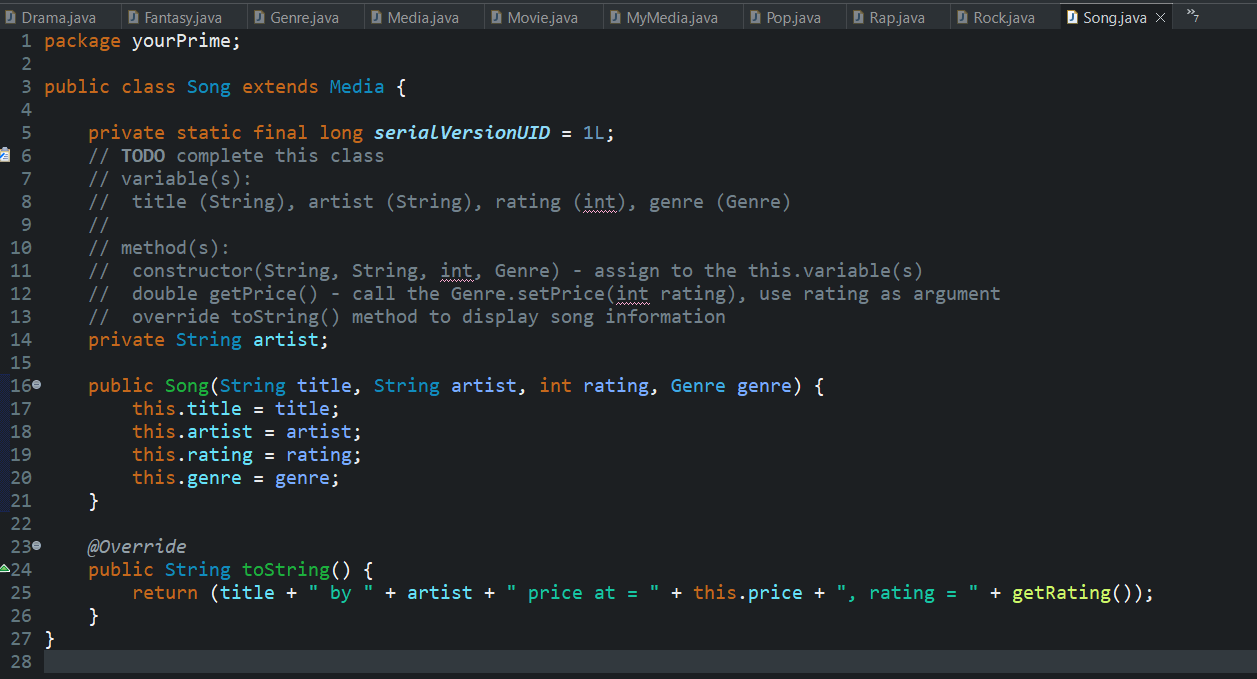
Task: Close the Song.java tab
Action: pyautogui.click(x=1160, y=16)
